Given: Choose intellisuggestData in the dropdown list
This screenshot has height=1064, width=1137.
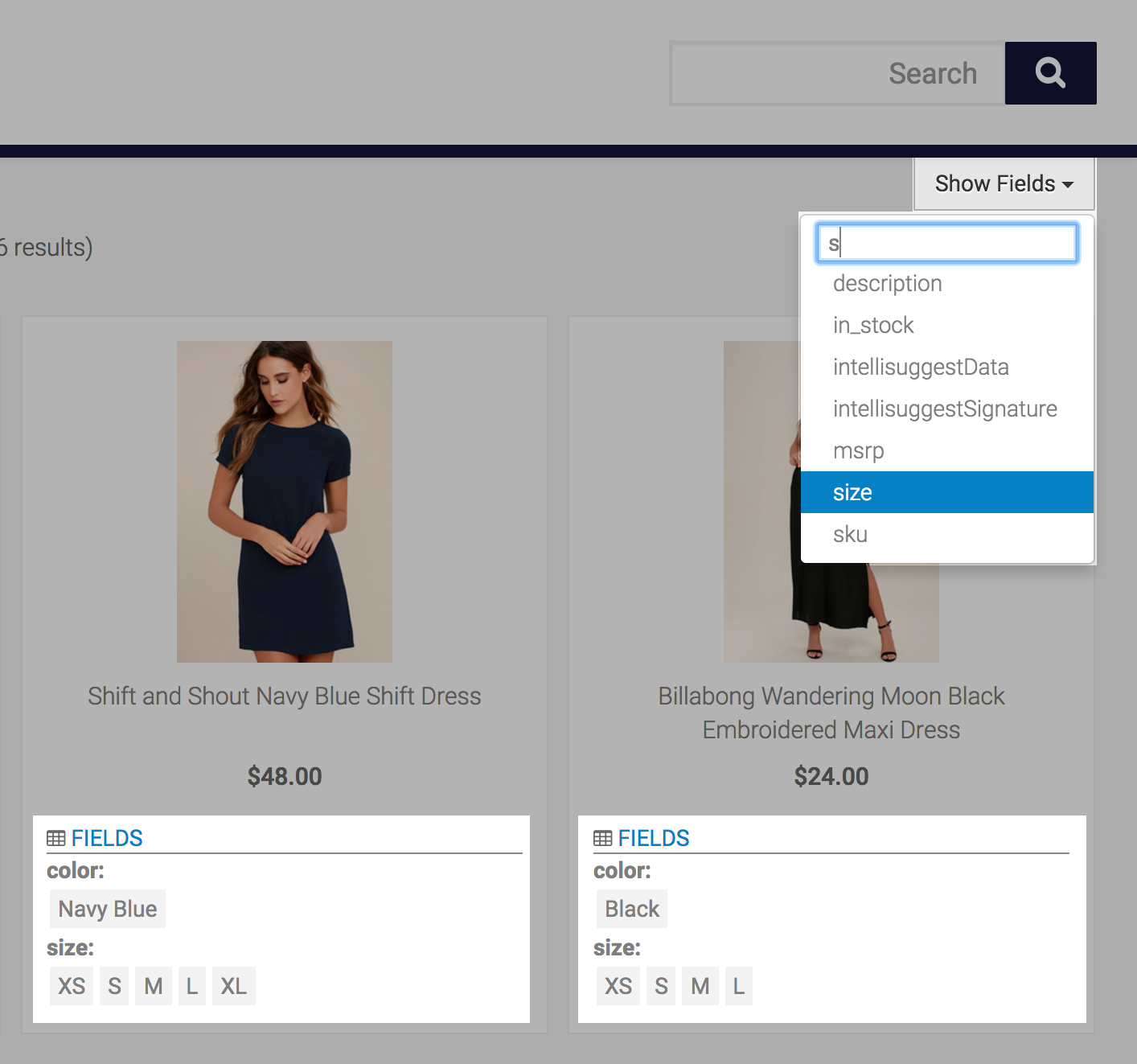Looking at the screenshot, I should 921,367.
